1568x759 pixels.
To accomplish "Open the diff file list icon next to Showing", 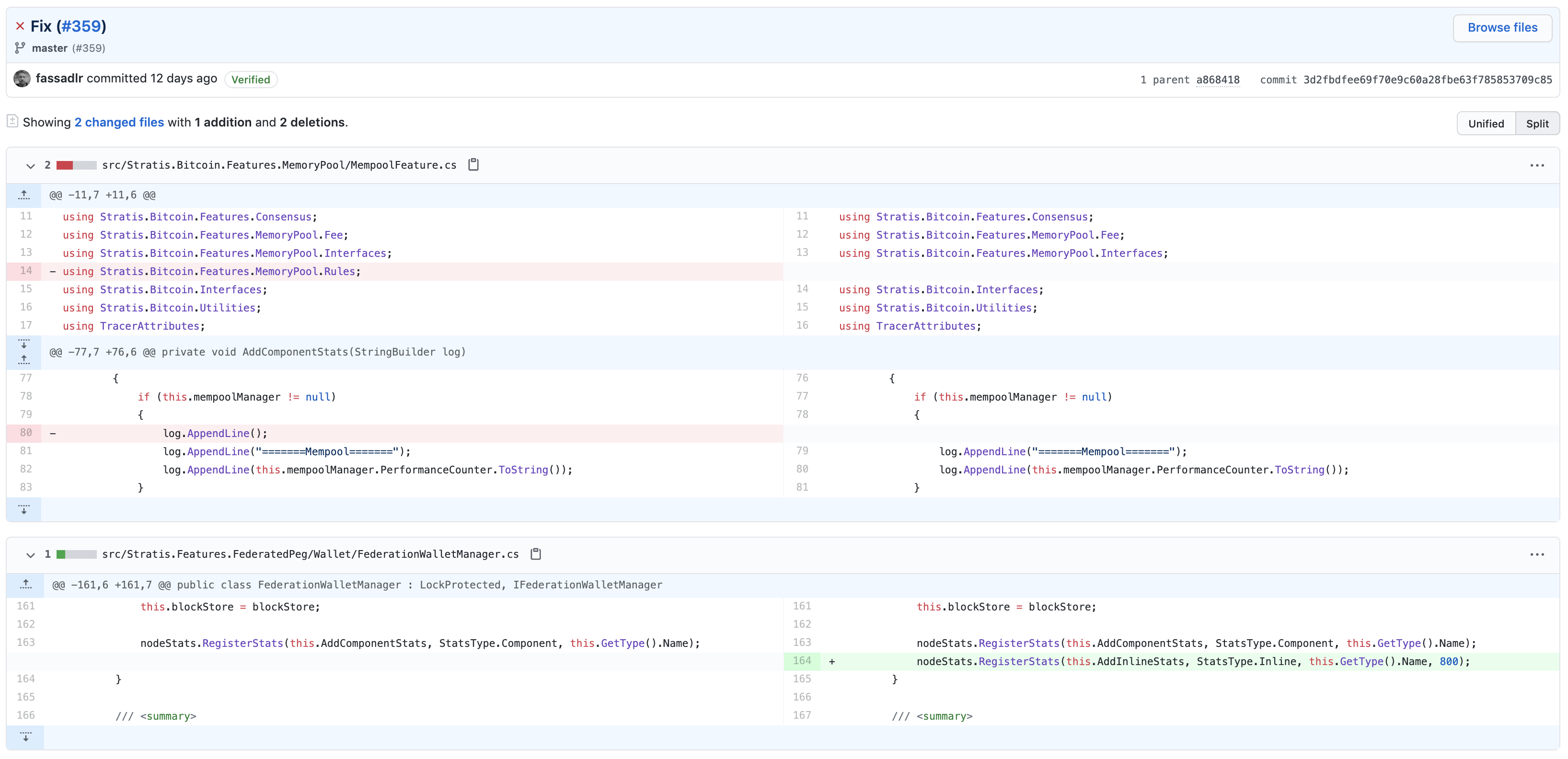I will pos(12,121).
